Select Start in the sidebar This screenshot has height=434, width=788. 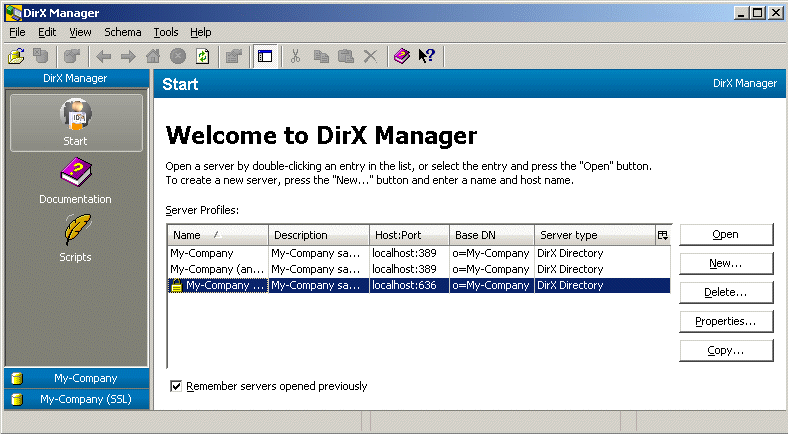click(76, 123)
